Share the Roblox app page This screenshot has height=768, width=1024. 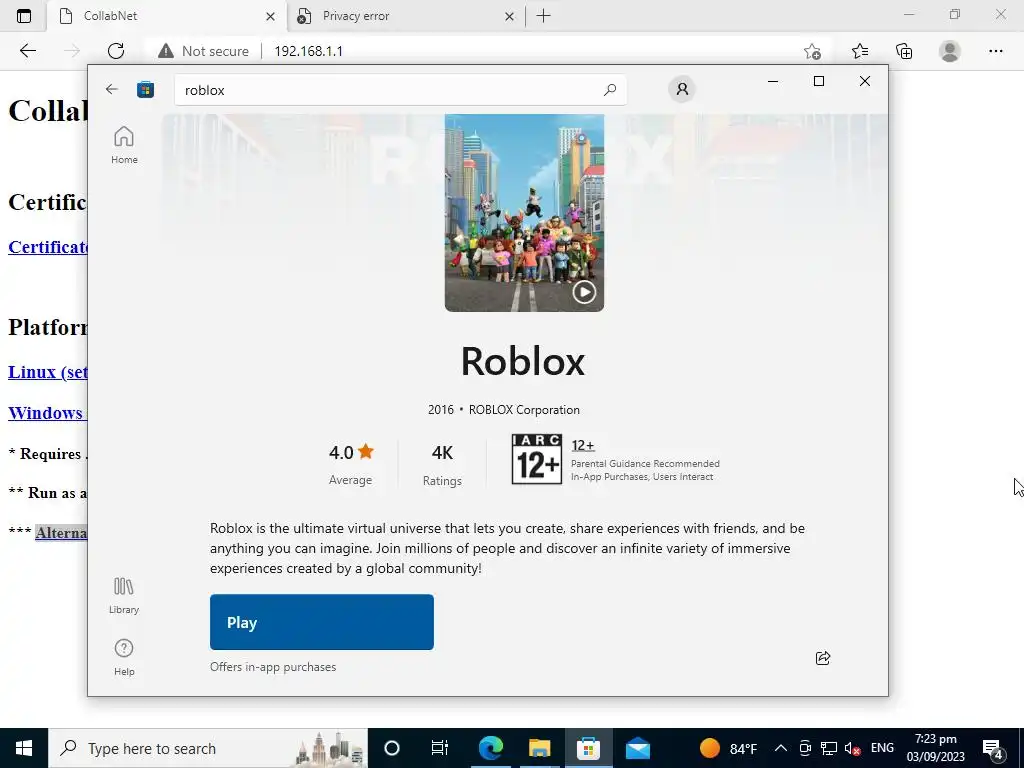pos(823,658)
